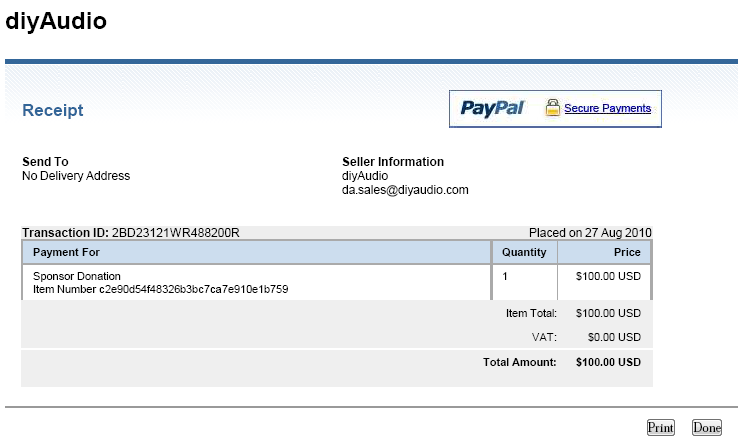This screenshot has width=747, height=442.
Task: Click the padlock secure icon
Action: [x=553, y=108]
